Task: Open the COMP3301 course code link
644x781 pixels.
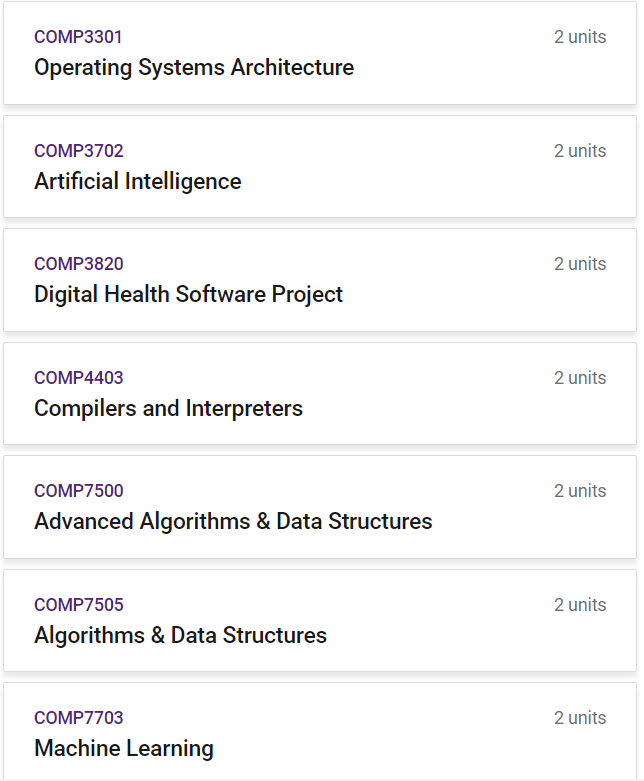Action: click(78, 37)
